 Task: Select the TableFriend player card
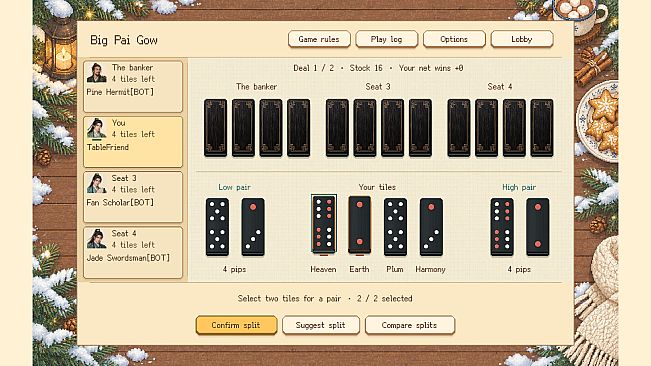point(133,142)
